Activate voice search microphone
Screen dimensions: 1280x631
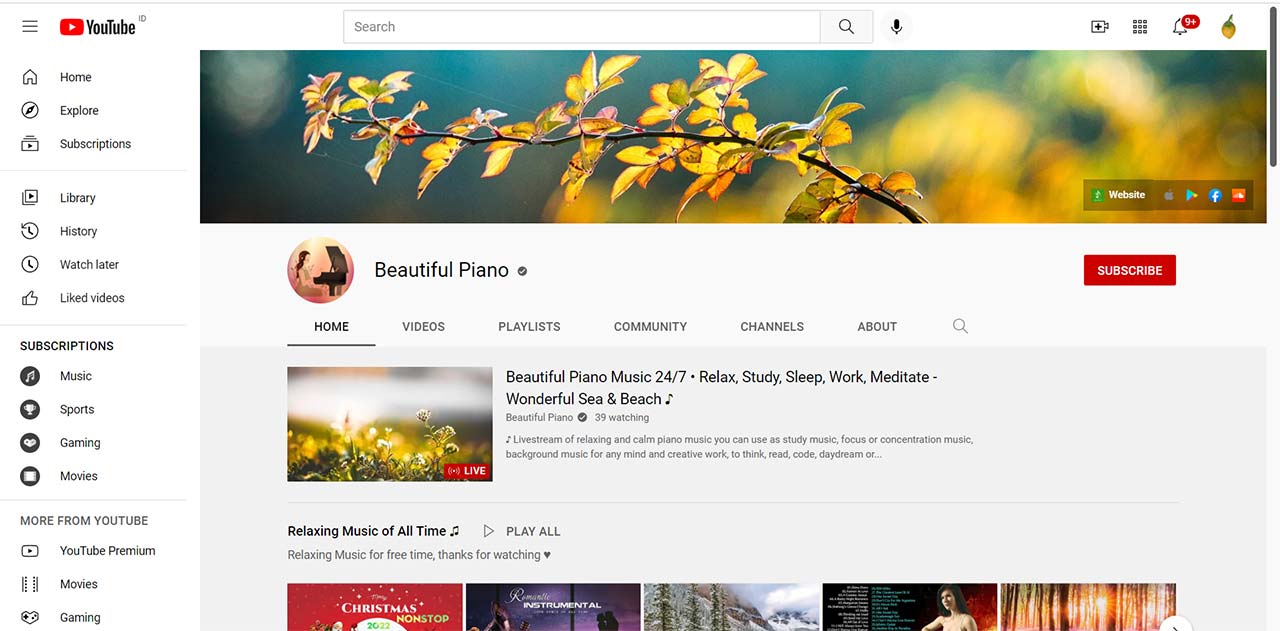click(896, 27)
